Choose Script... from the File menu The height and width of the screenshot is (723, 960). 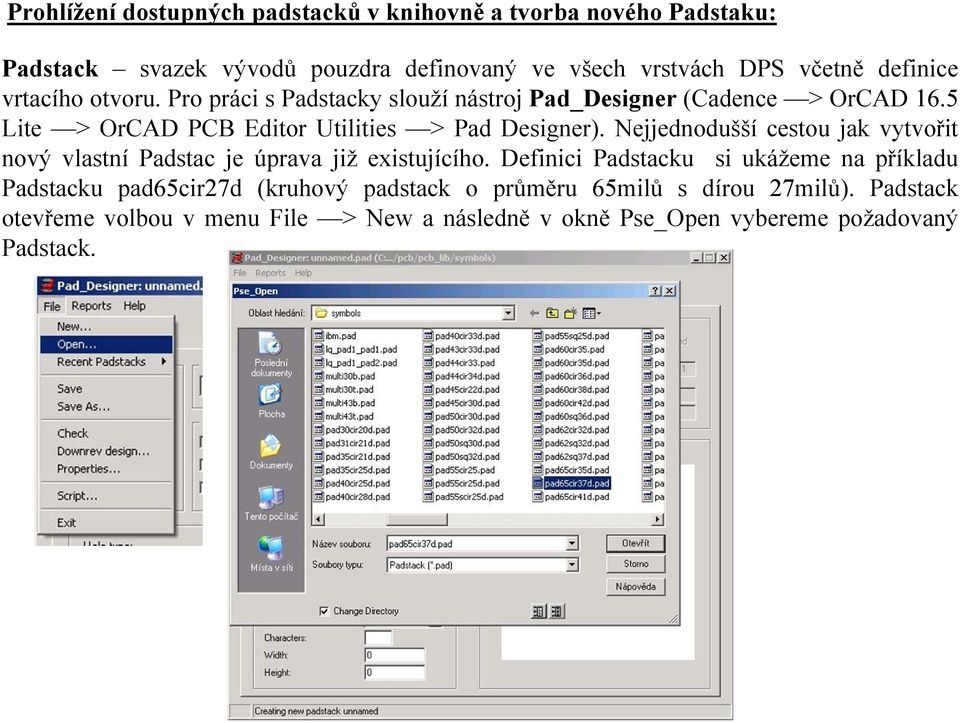pos(107,496)
